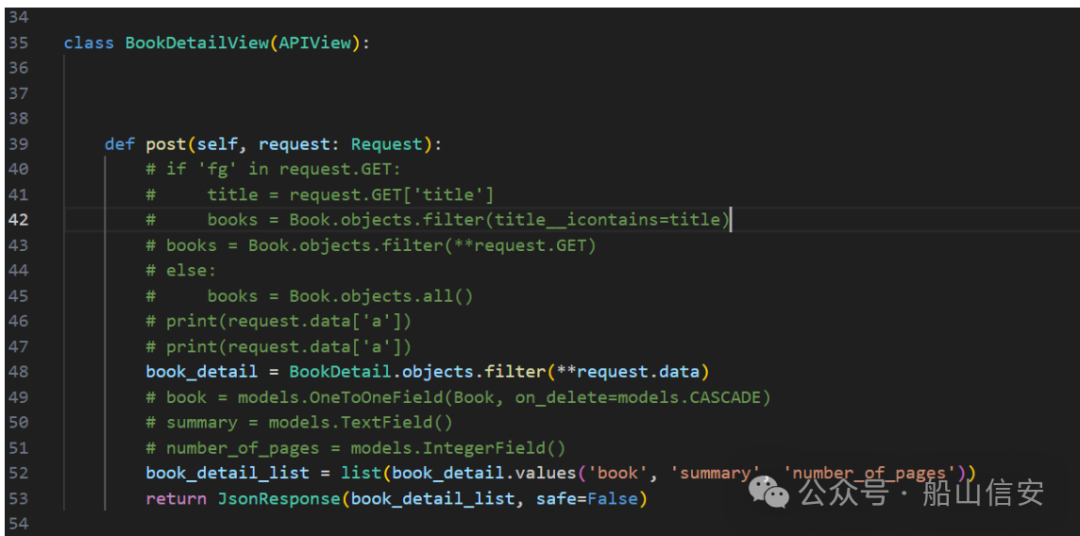Click line number 53 in the gutter
This screenshot has width=1080, height=536.
click(19, 498)
